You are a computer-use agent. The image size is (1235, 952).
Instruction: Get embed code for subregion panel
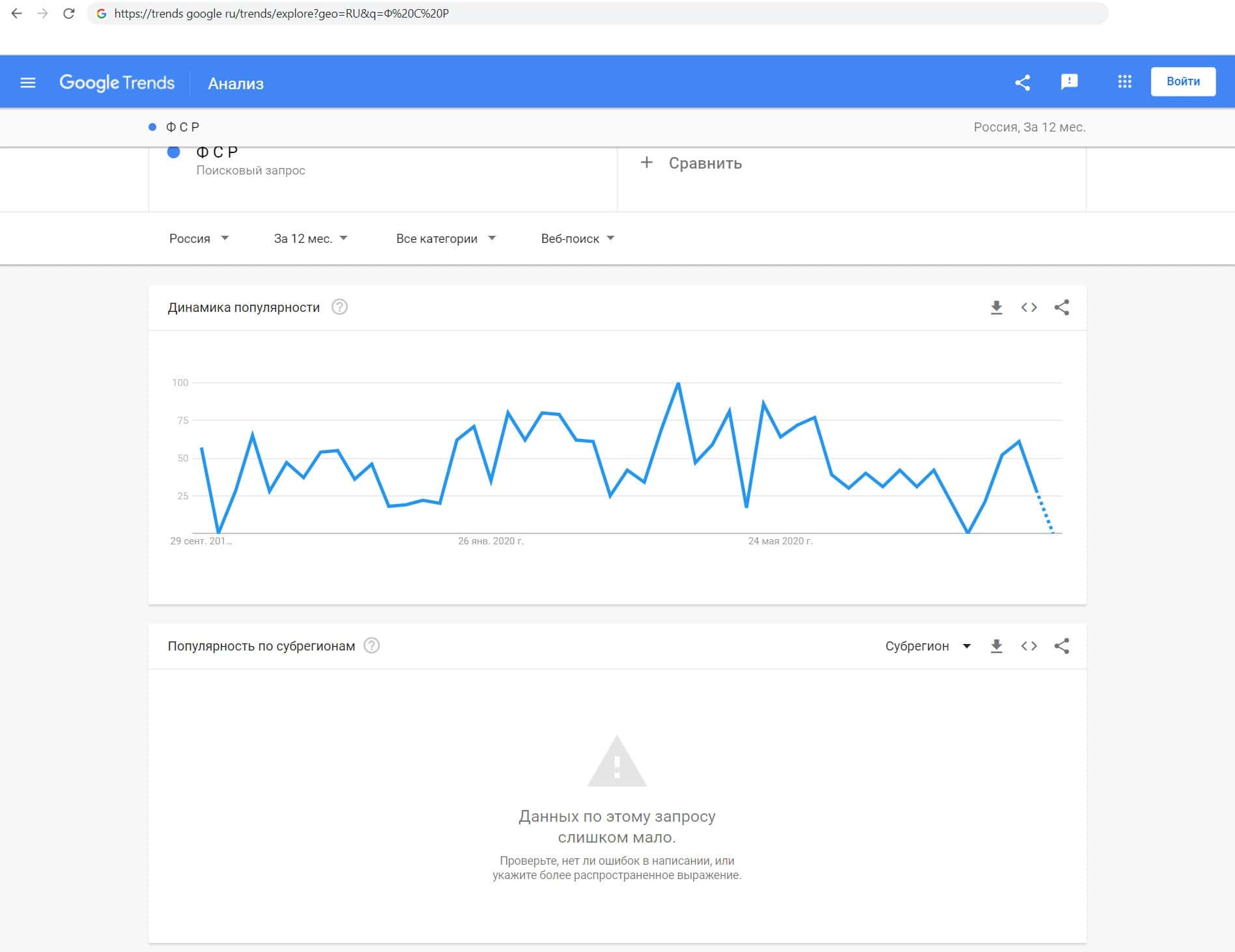[x=1029, y=646]
